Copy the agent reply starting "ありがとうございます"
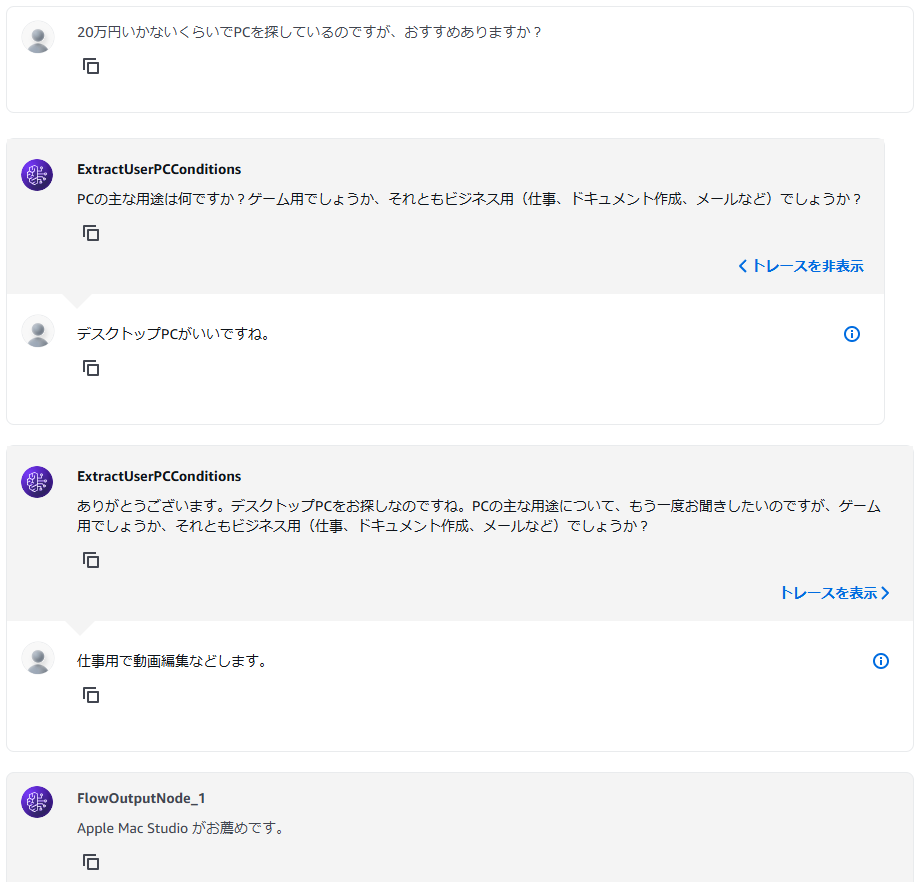Screen dimensions: 922x882 tap(91, 560)
